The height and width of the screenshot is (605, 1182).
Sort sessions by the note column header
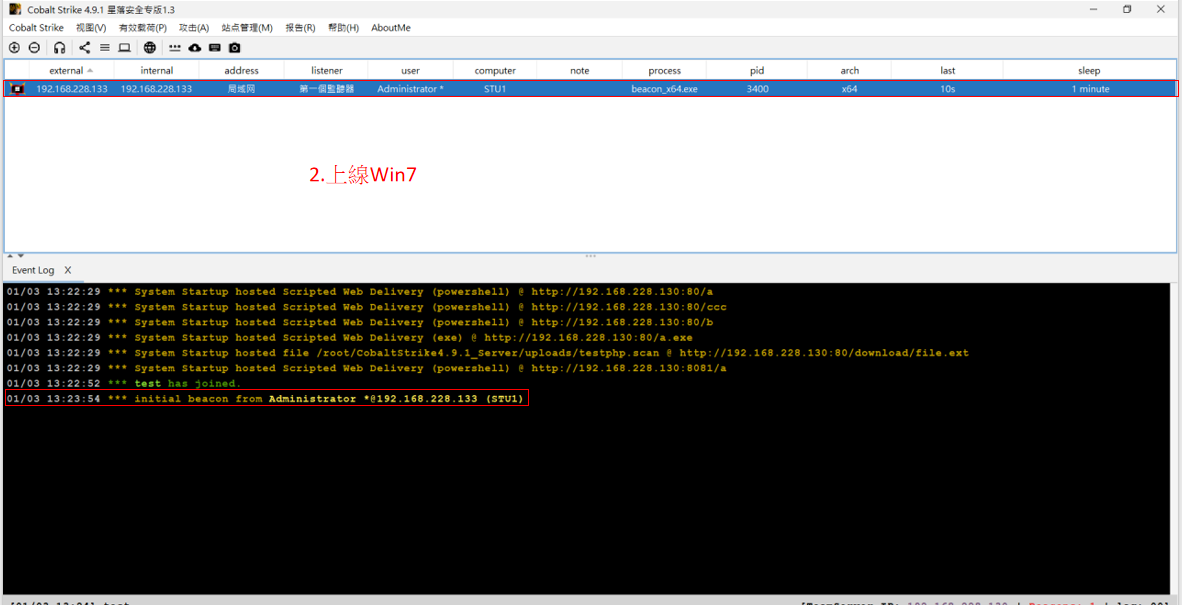pos(580,71)
